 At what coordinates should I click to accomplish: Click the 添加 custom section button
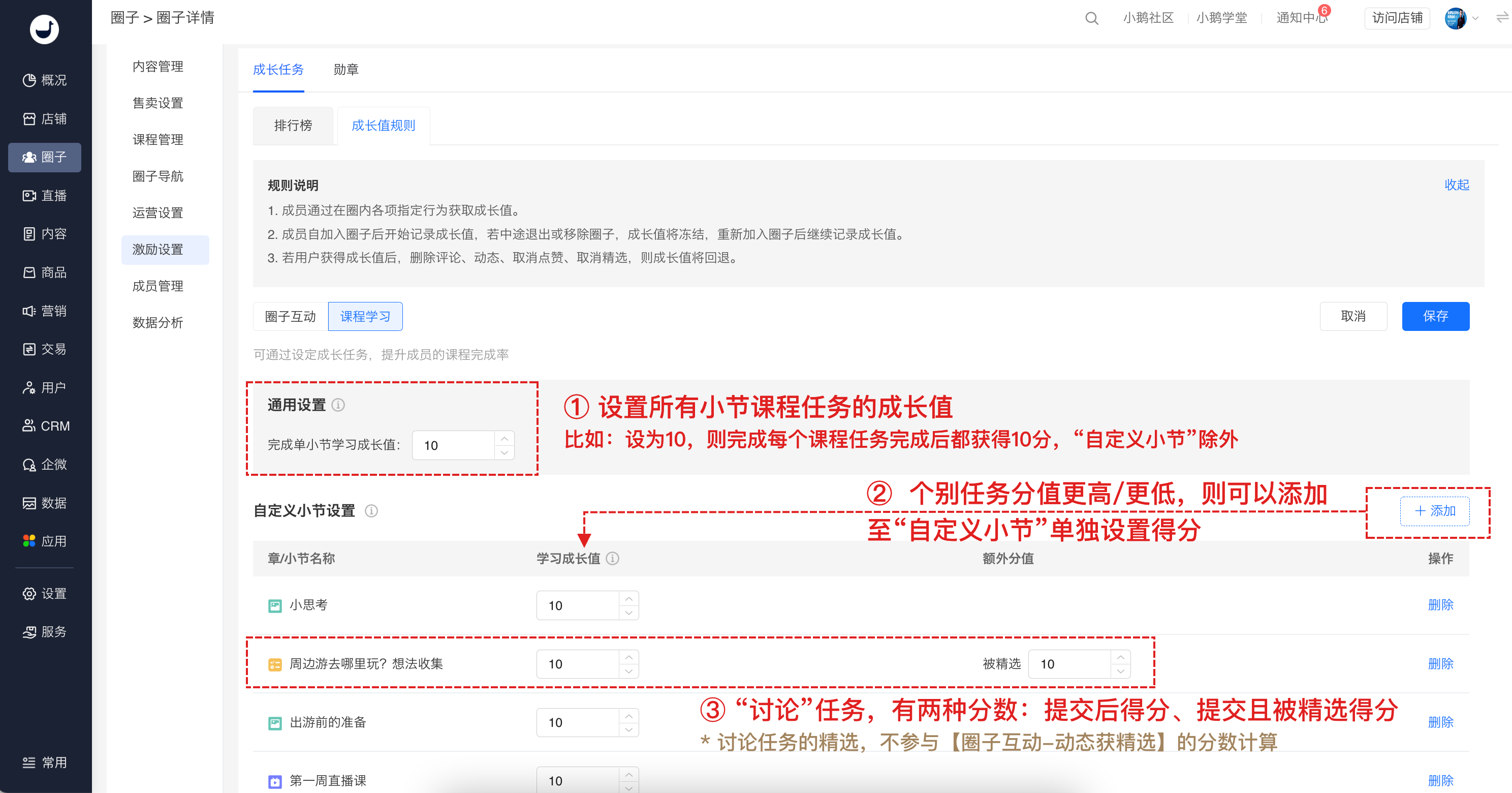pyautogui.click(x=1435, y=510)
